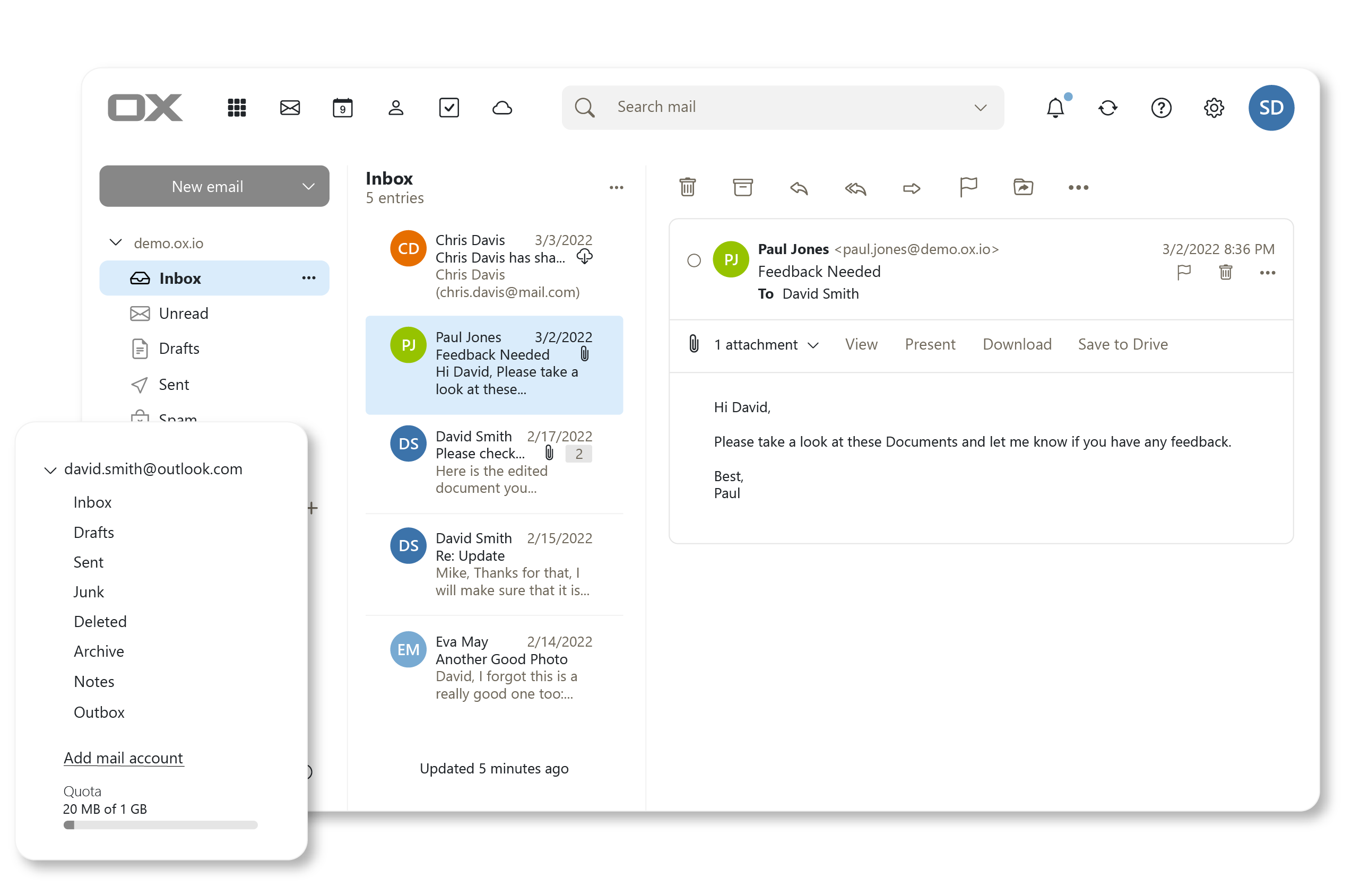Refresh mail with the sync icon
The width and height of the screenshot is (1360, 896).
(x=1107, y=108)
